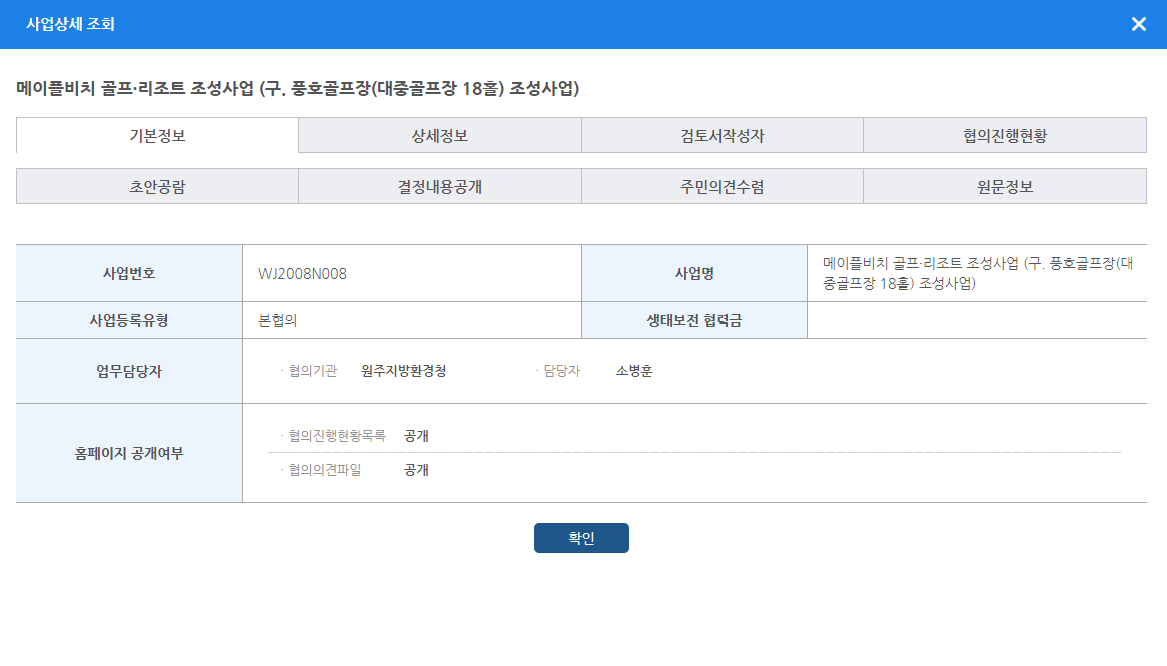
Task: Click the agency name 원주지방환경청
Action: pos(403,371)
